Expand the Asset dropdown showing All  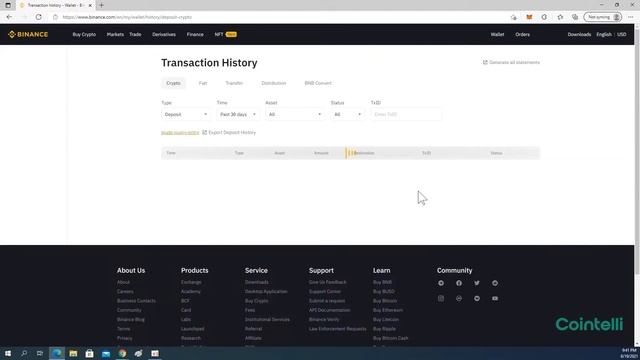tap(295, 114)
